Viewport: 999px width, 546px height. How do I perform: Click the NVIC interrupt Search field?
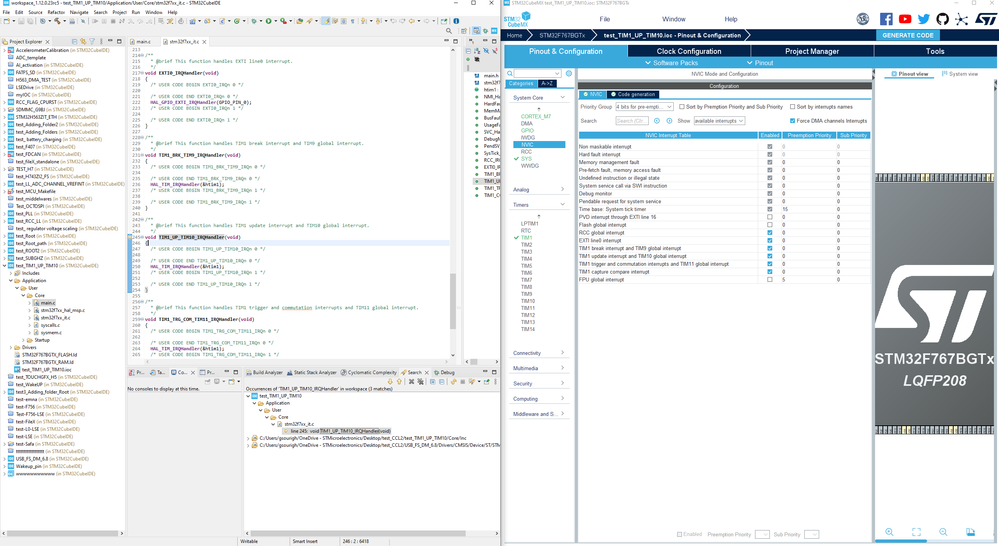(631, 121)
